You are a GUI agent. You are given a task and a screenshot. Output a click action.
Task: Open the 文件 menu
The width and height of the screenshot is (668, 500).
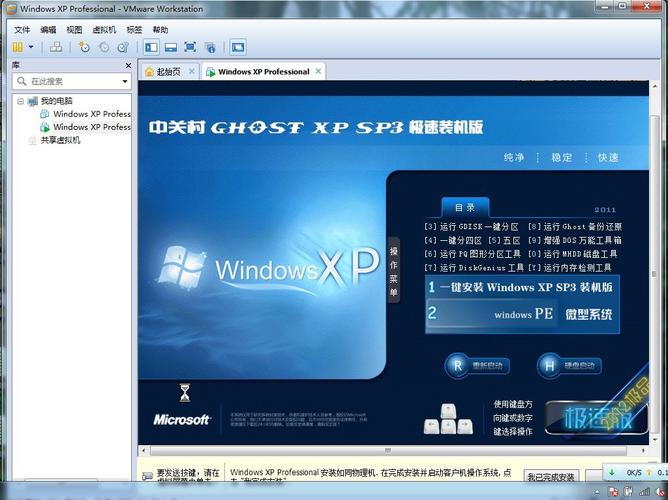(22, 30)
